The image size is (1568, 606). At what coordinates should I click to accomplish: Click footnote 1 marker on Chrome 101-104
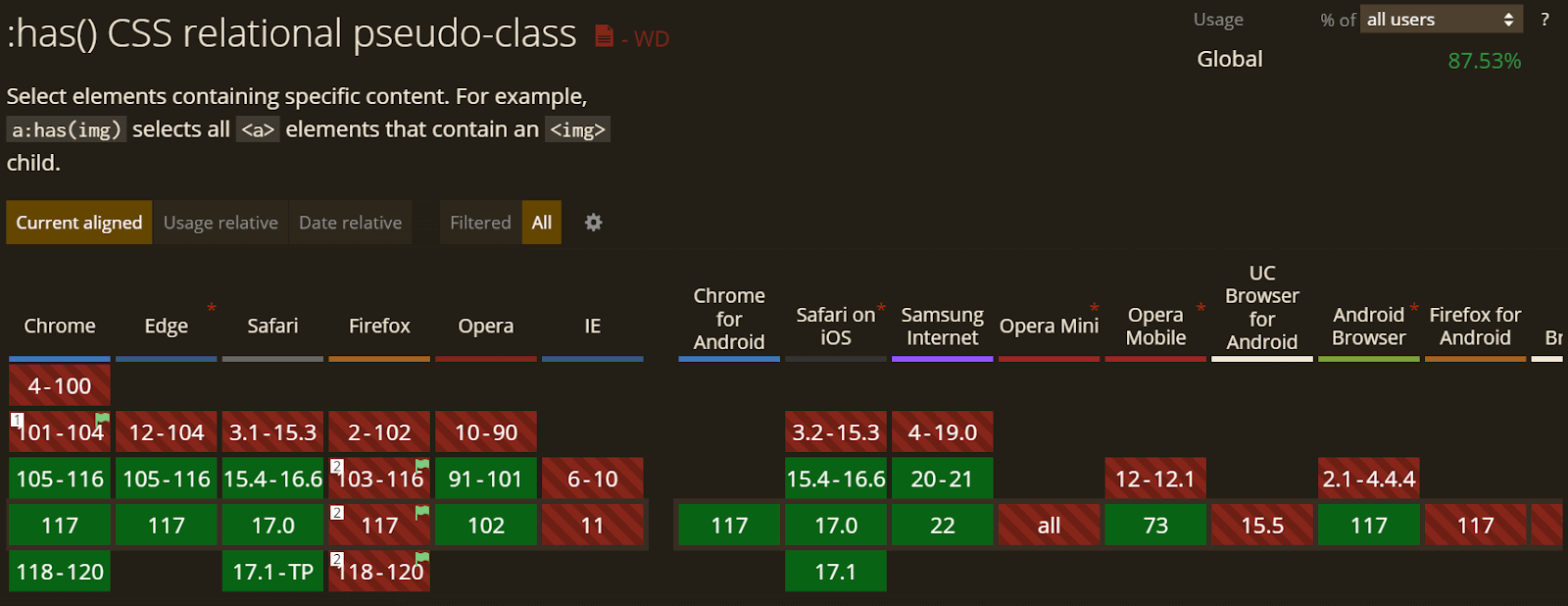pyautogui.click(x=17, y=420)
